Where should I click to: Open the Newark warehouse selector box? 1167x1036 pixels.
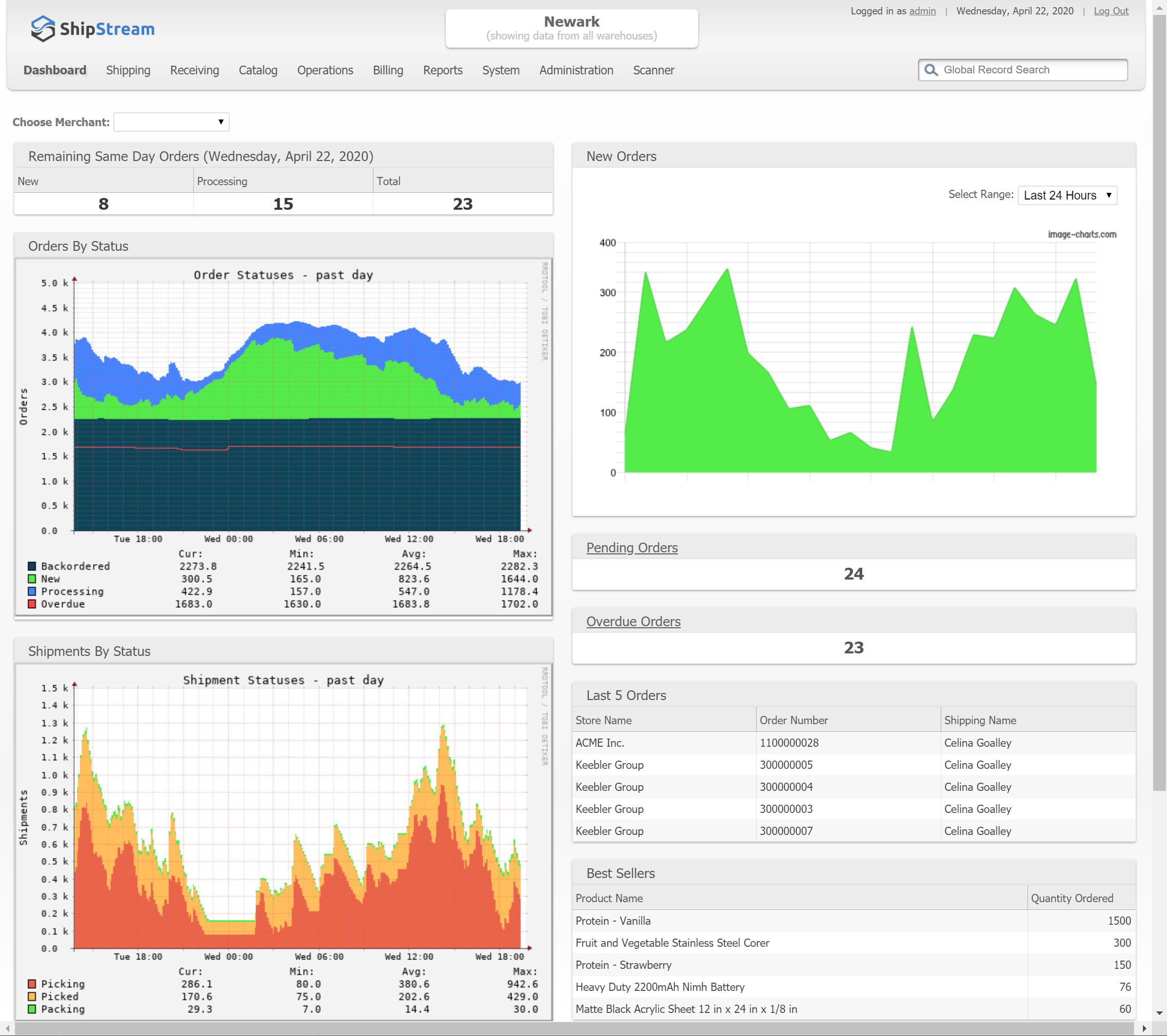tap(571, 29)
